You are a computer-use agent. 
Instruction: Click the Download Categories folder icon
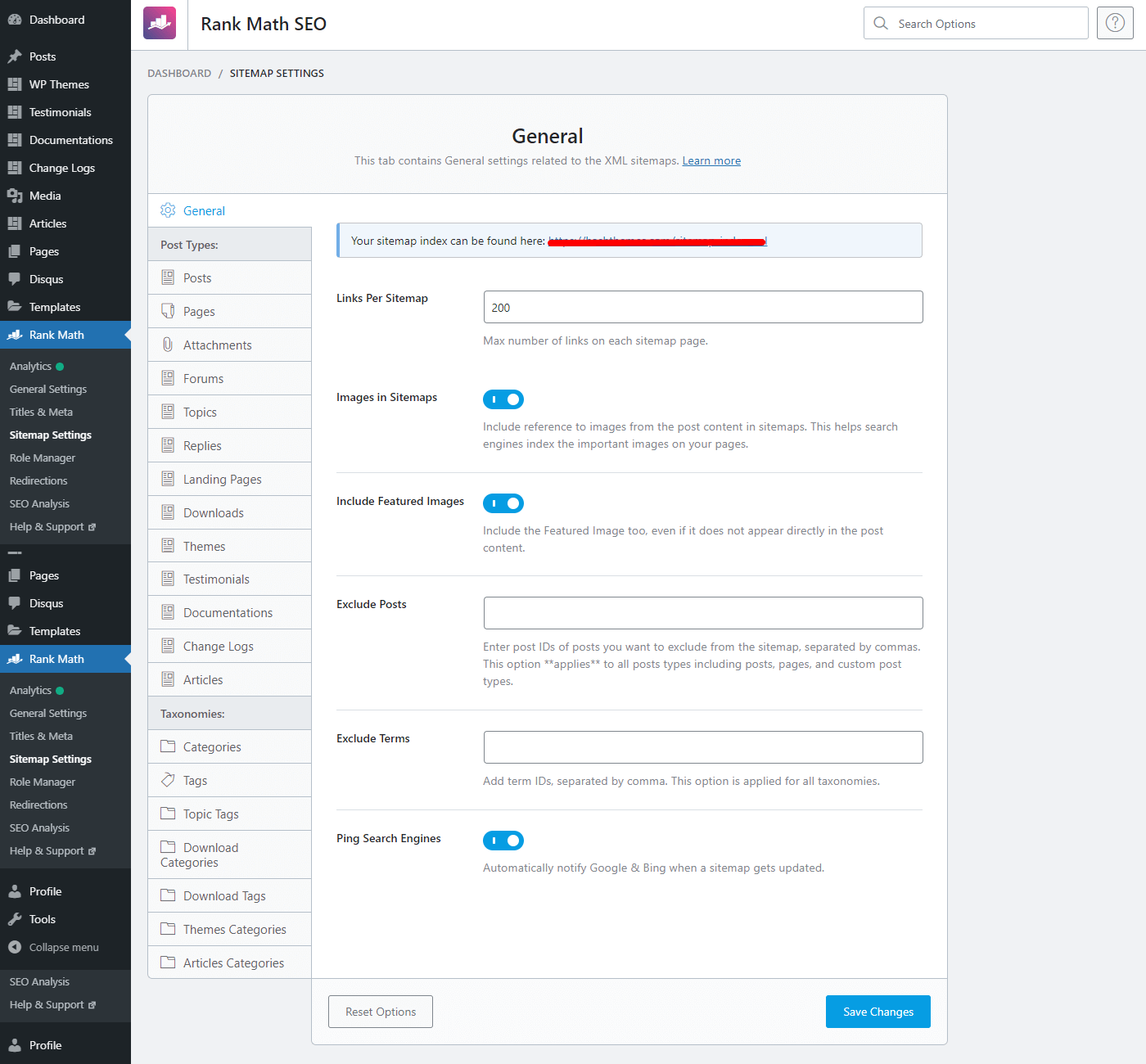[x=168, y=847]
